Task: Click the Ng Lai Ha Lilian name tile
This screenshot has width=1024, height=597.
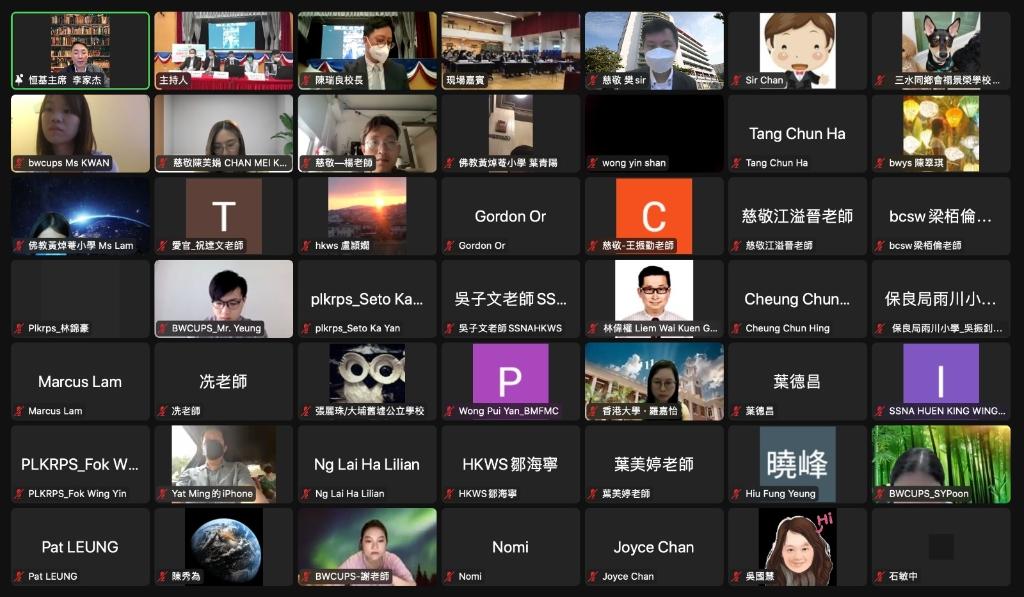Action: click(x=367, y=463)
